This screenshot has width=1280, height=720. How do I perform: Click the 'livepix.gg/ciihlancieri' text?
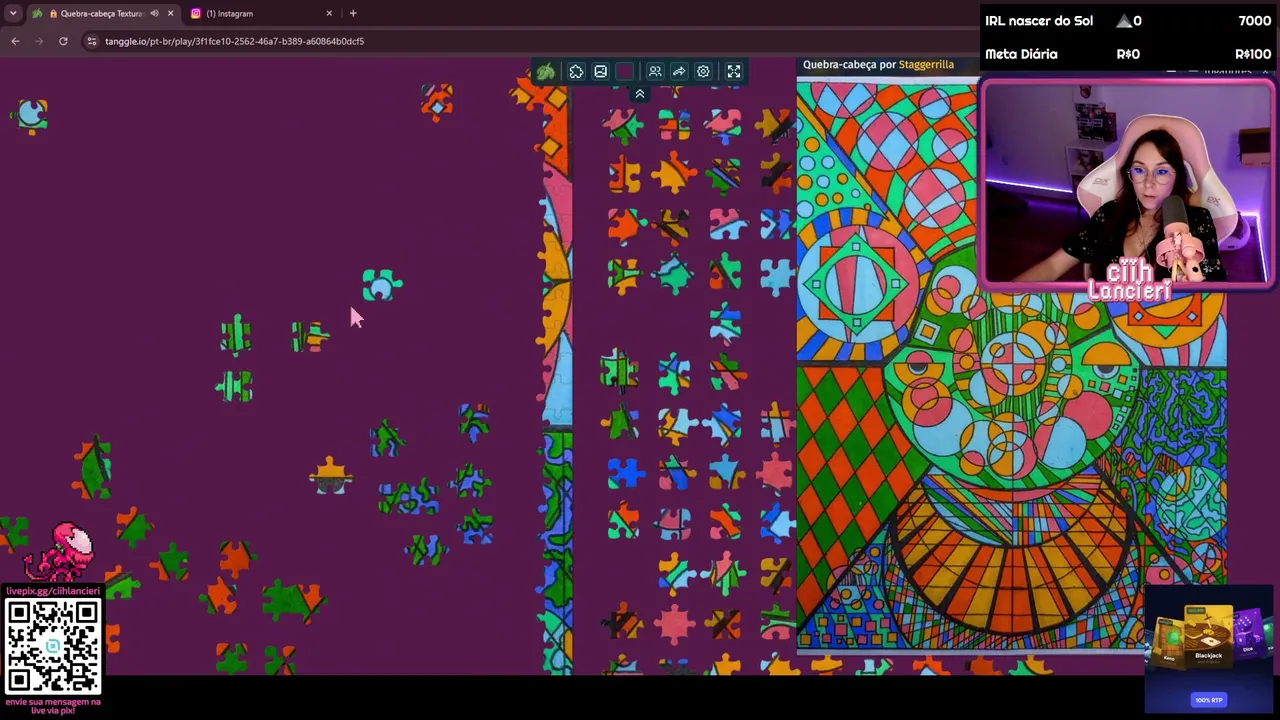pos(53,591)
